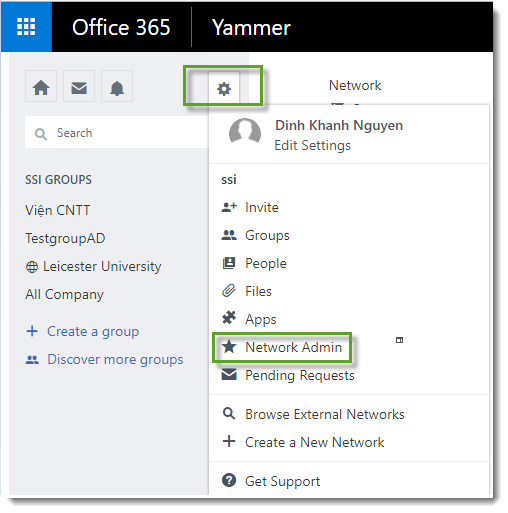Screen dimensions: 508x513
Task: Click the plus icon beside Create a New Network
Action: point(229,441)
